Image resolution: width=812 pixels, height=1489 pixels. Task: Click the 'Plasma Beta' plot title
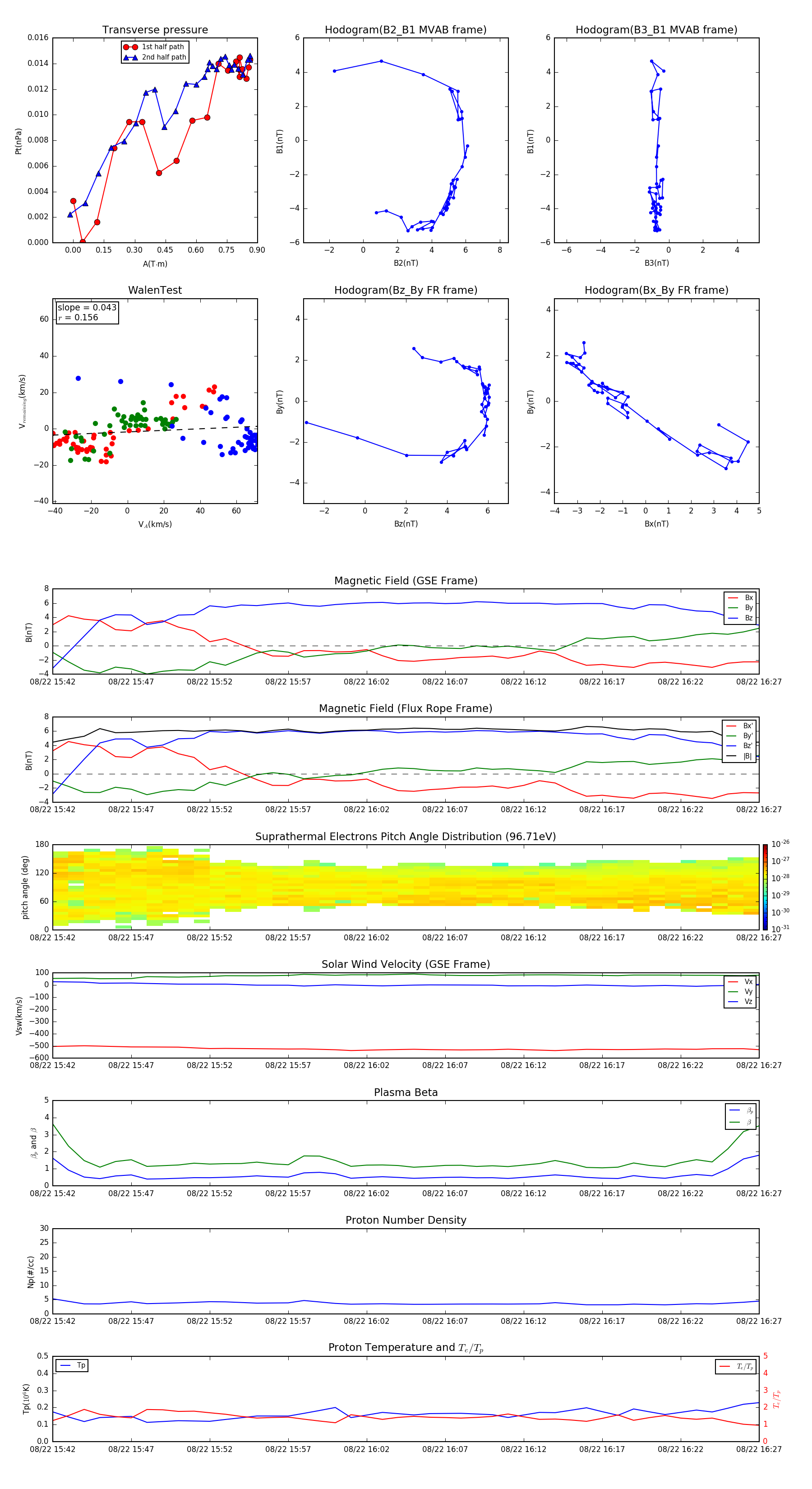[406, 1092]
